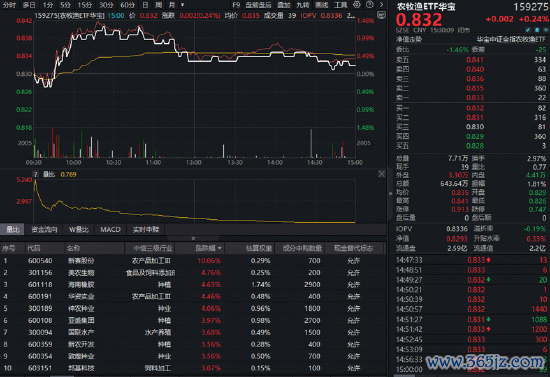Sort holdings by 涨跌幅 column arrow
This screenshot has height=377, width=550.
click(220, 248)
